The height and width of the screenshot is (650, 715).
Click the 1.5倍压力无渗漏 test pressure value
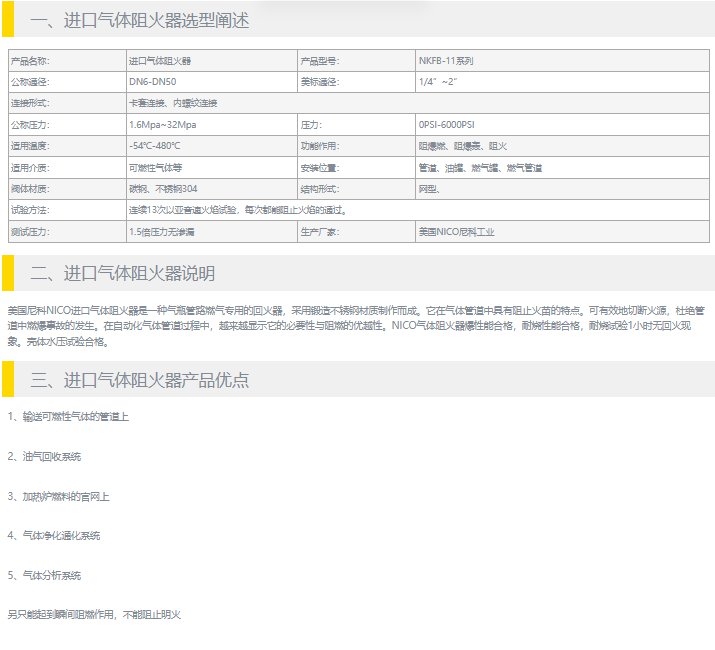[x=162, y=232]
